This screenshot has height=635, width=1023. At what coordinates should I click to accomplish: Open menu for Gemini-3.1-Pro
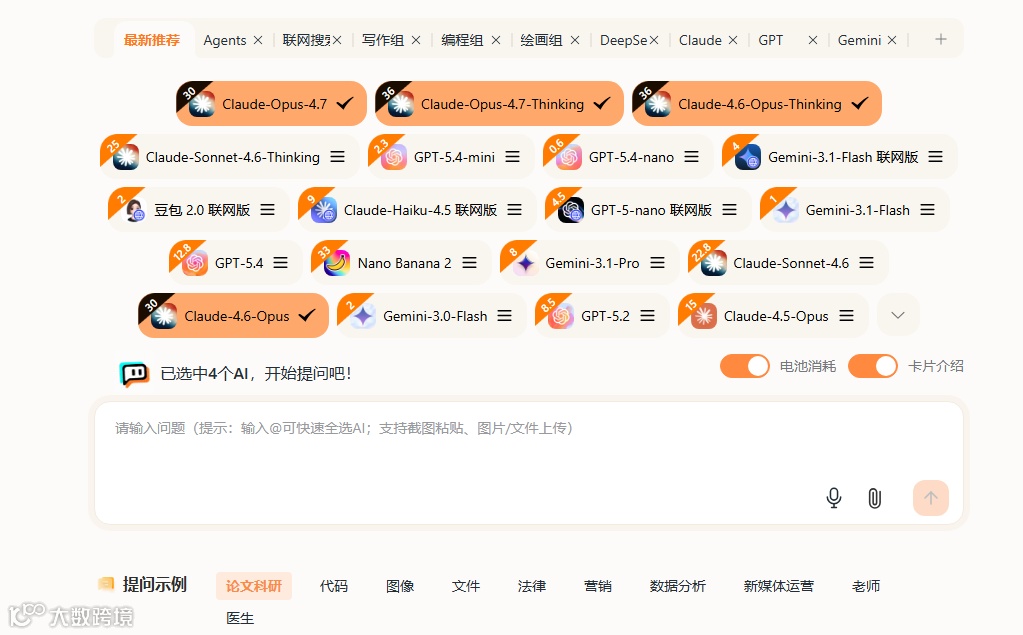pyautogui.click(x=658, y=262)
